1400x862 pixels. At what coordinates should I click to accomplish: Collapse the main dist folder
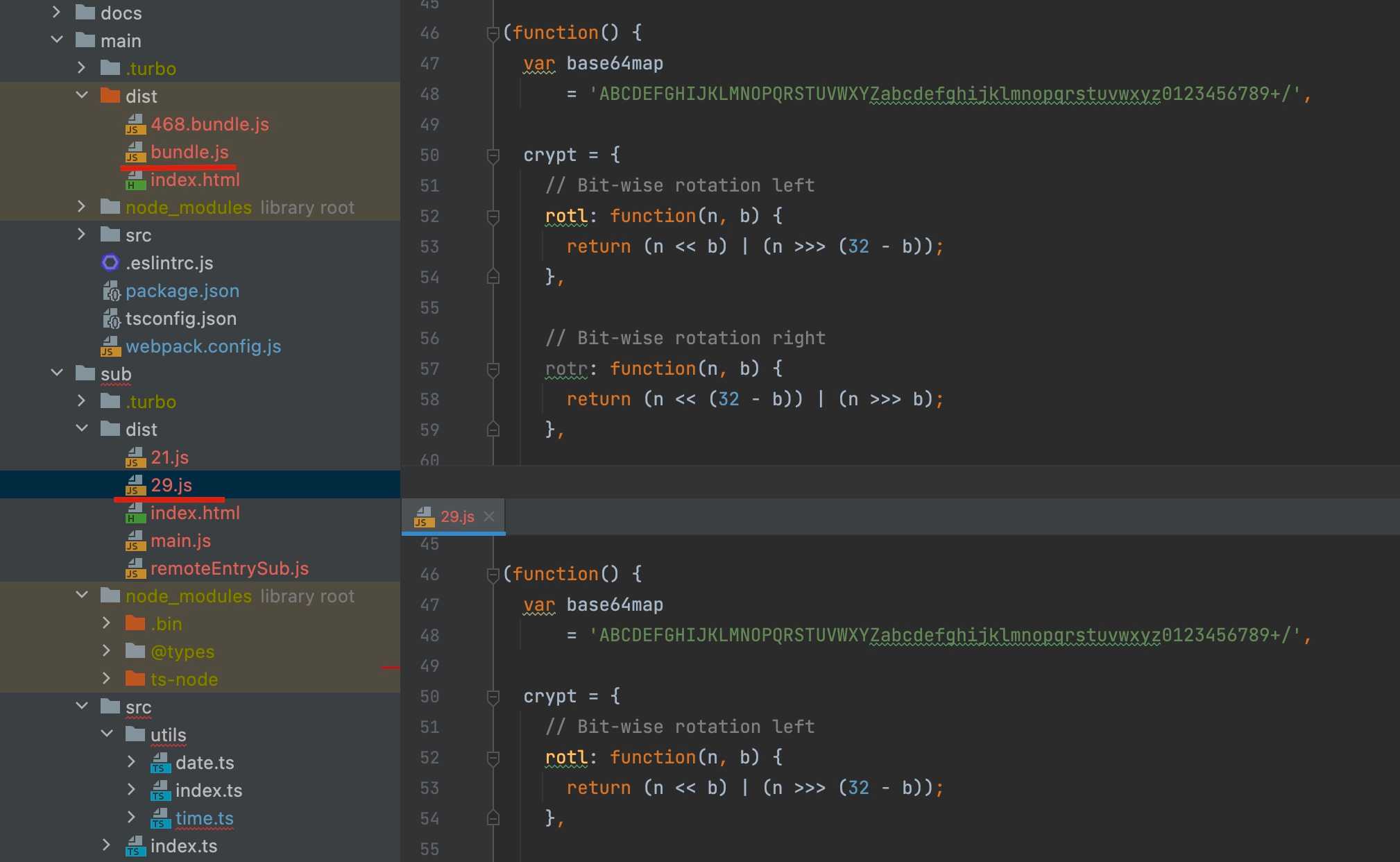pyautogui.click(x=82, y=96)
